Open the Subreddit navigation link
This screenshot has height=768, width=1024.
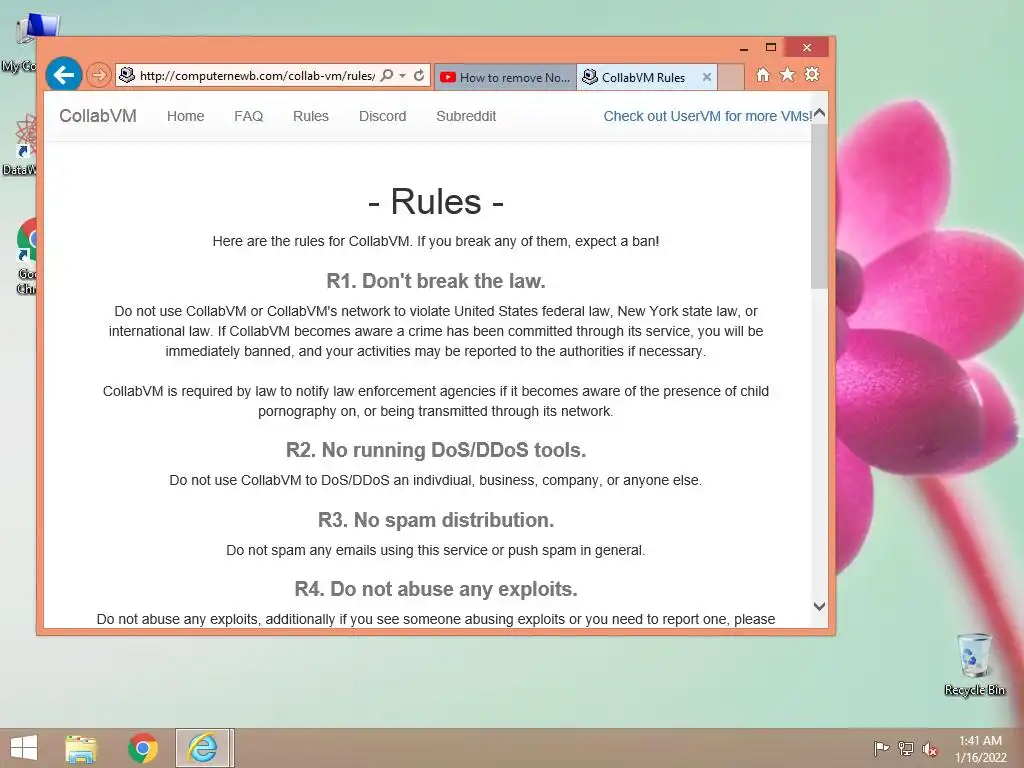click(466, 116)
